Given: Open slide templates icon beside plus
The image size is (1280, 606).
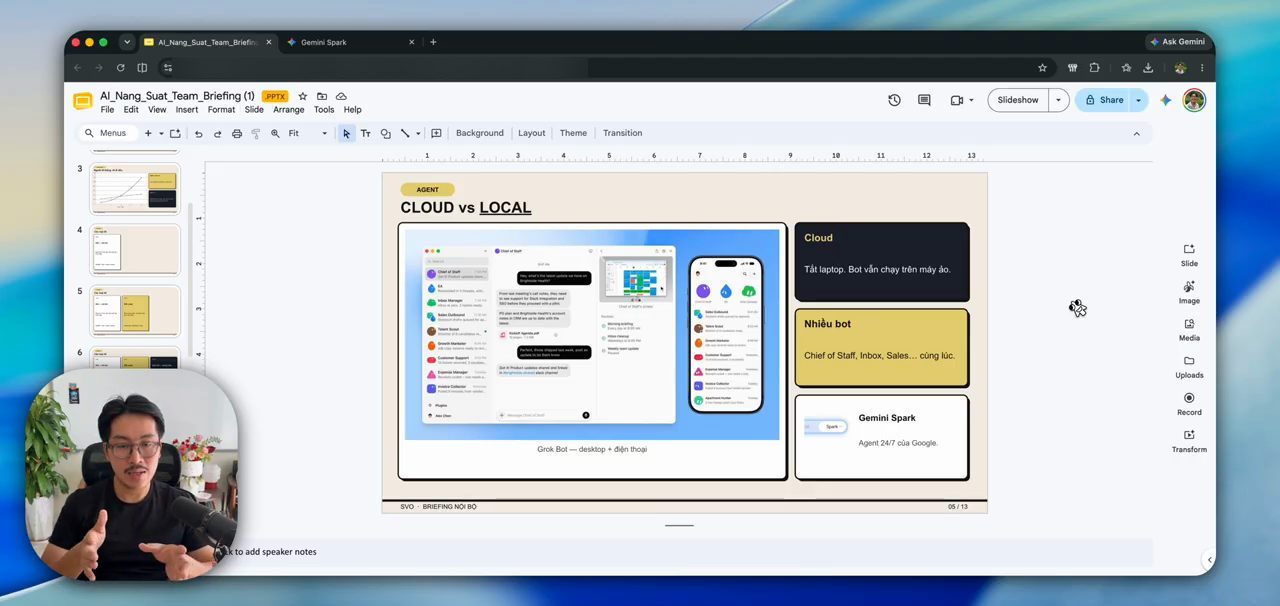Looking at the screenshot, I should coord(175,133).
